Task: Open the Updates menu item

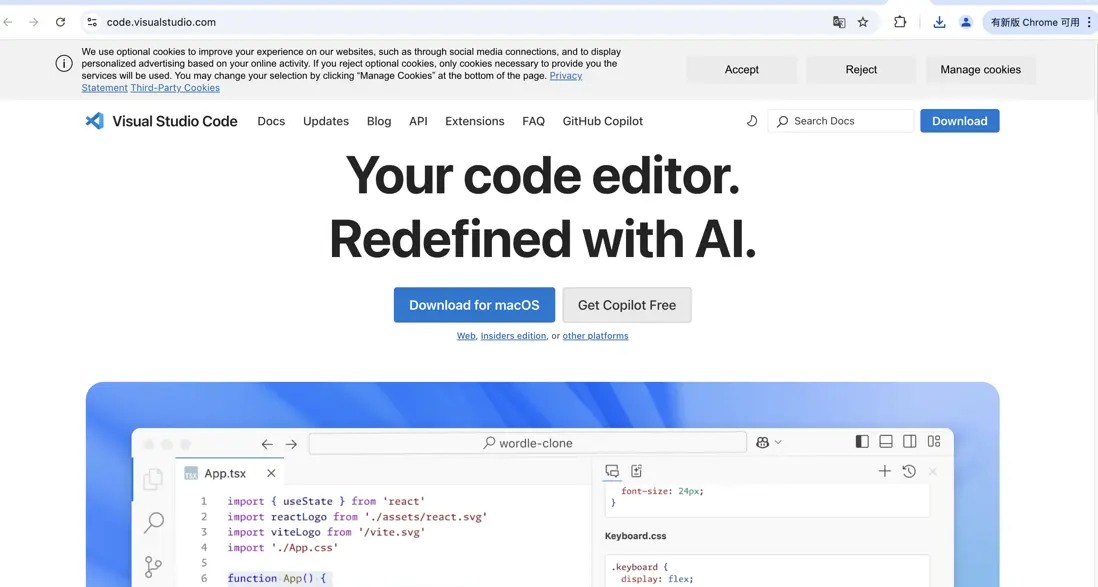Action: (x=326, y=121)
